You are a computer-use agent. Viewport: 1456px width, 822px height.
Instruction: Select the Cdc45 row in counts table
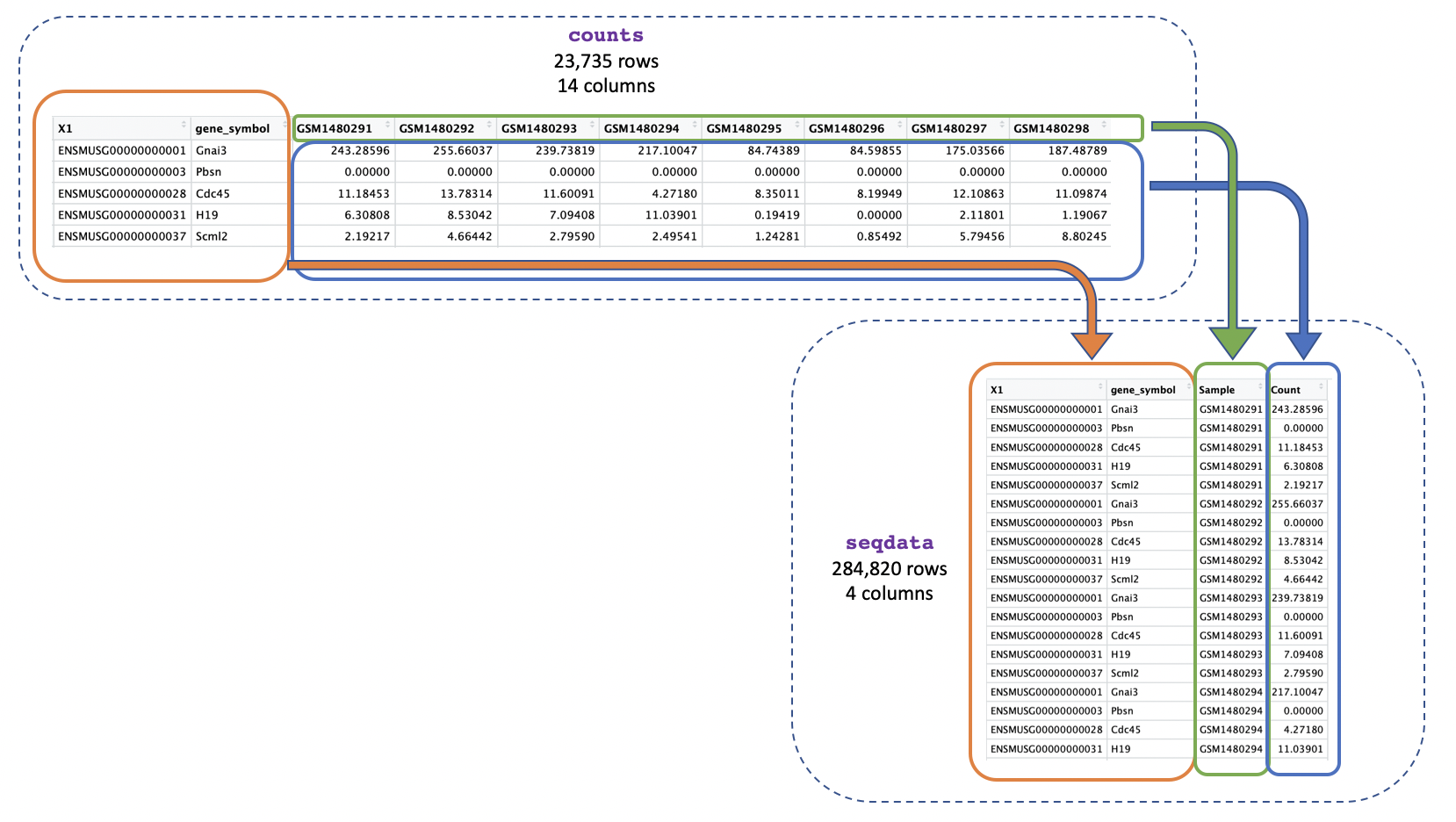(213, 194)
